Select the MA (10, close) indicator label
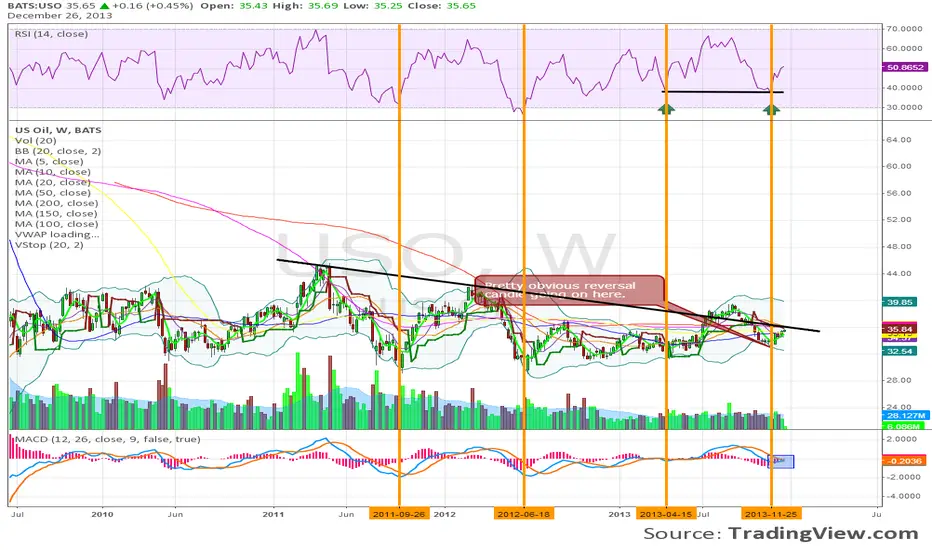 52,172
